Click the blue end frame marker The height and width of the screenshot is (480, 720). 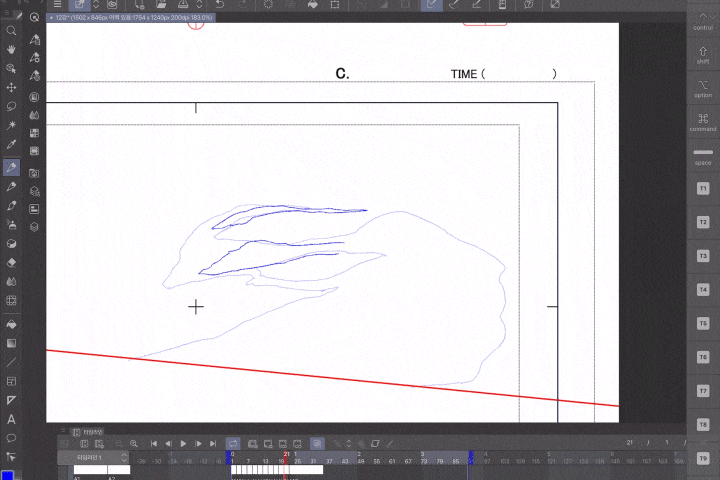(x=471, y=457)
